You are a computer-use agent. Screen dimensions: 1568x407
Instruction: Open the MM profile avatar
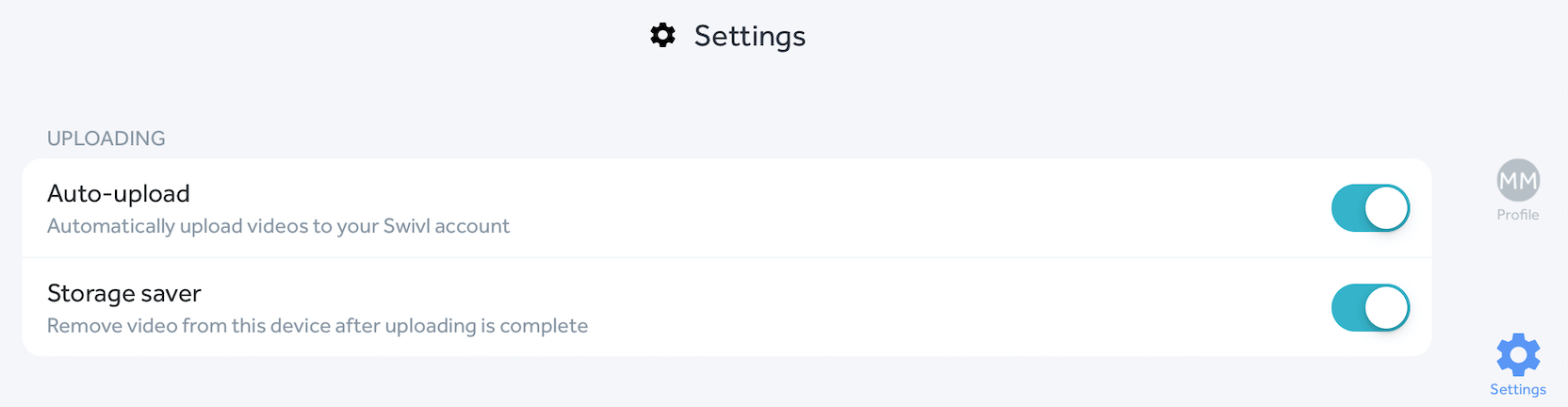click(1517, 180)
